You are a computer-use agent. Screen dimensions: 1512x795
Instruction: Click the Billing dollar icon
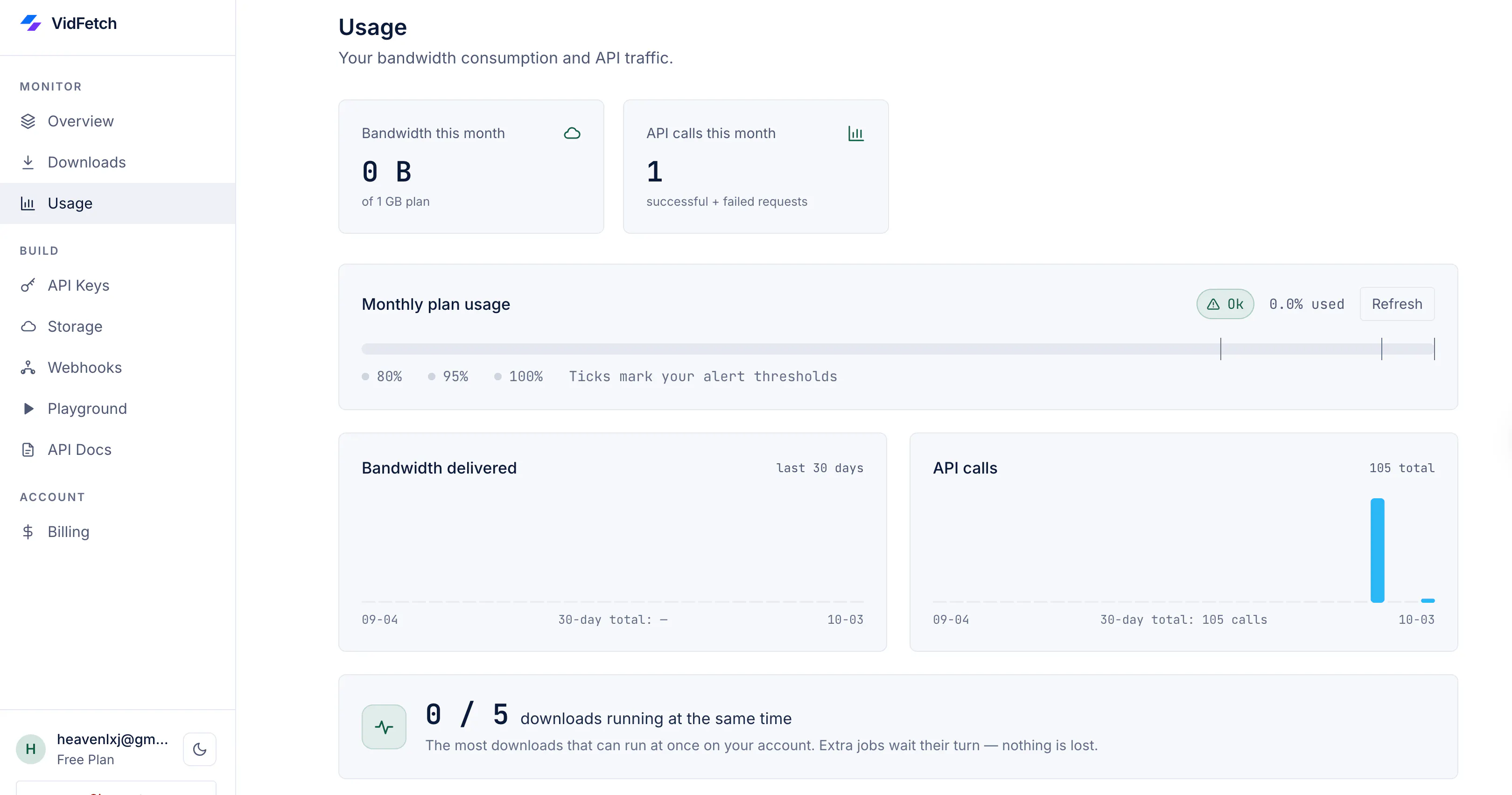pyautogui.click(x=28, y=532)
